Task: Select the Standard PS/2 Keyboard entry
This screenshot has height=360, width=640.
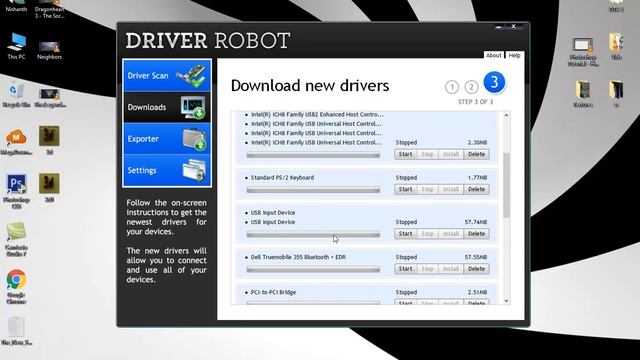Action: pyautogui.click(x=282, y=178)
